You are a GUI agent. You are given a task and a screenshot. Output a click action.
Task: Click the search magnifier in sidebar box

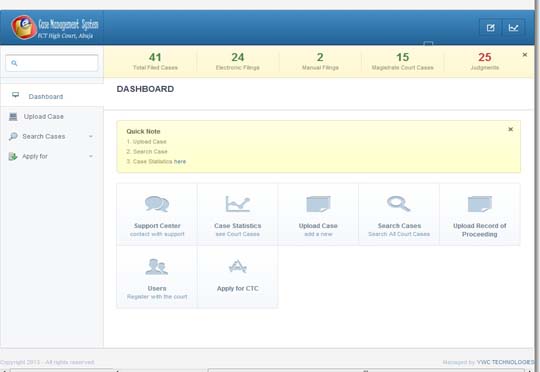(x=14, y=63)
